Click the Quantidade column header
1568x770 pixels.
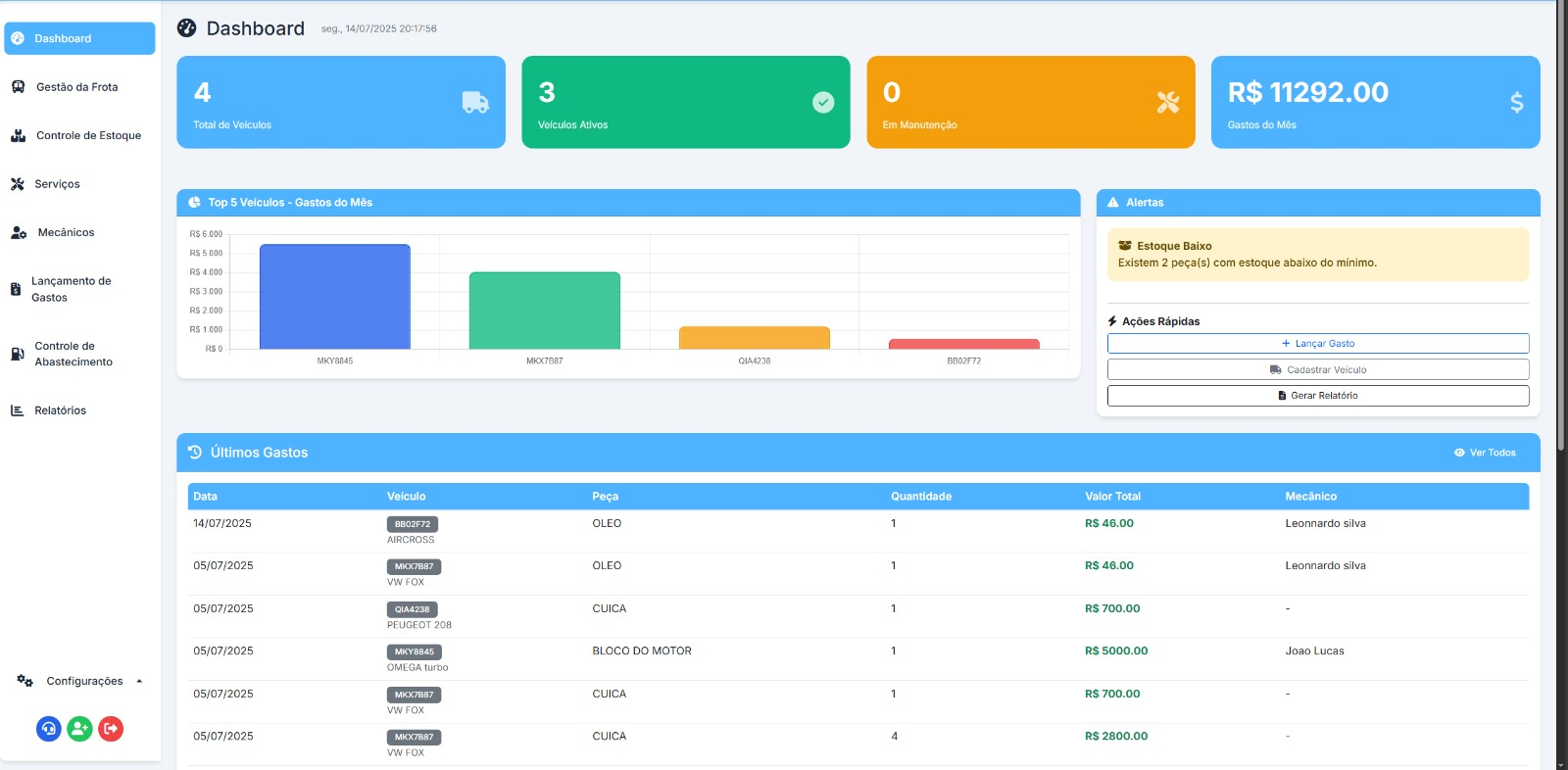point(921,497)
